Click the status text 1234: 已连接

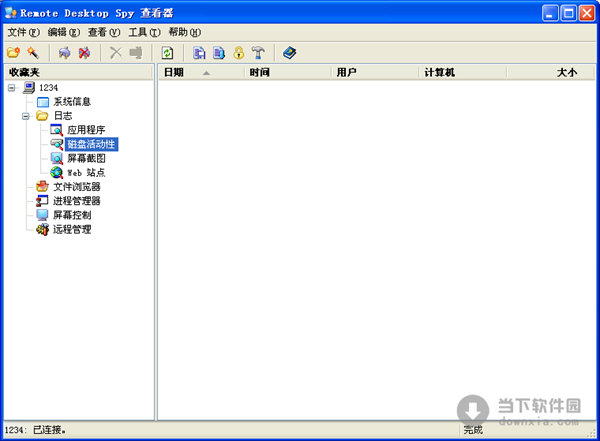tap(35, 430)
